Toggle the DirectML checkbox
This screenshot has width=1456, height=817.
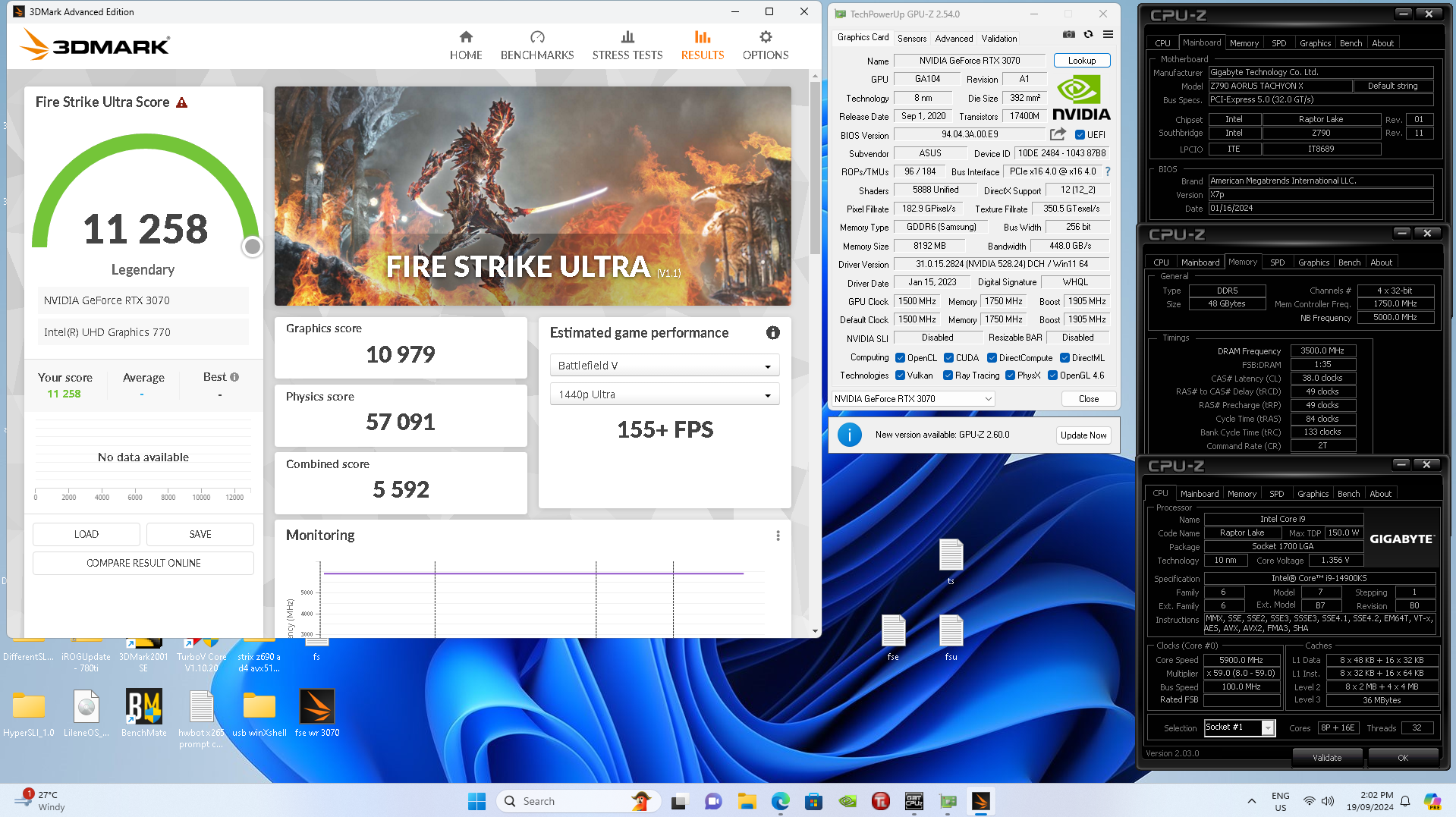[1064, 358]
